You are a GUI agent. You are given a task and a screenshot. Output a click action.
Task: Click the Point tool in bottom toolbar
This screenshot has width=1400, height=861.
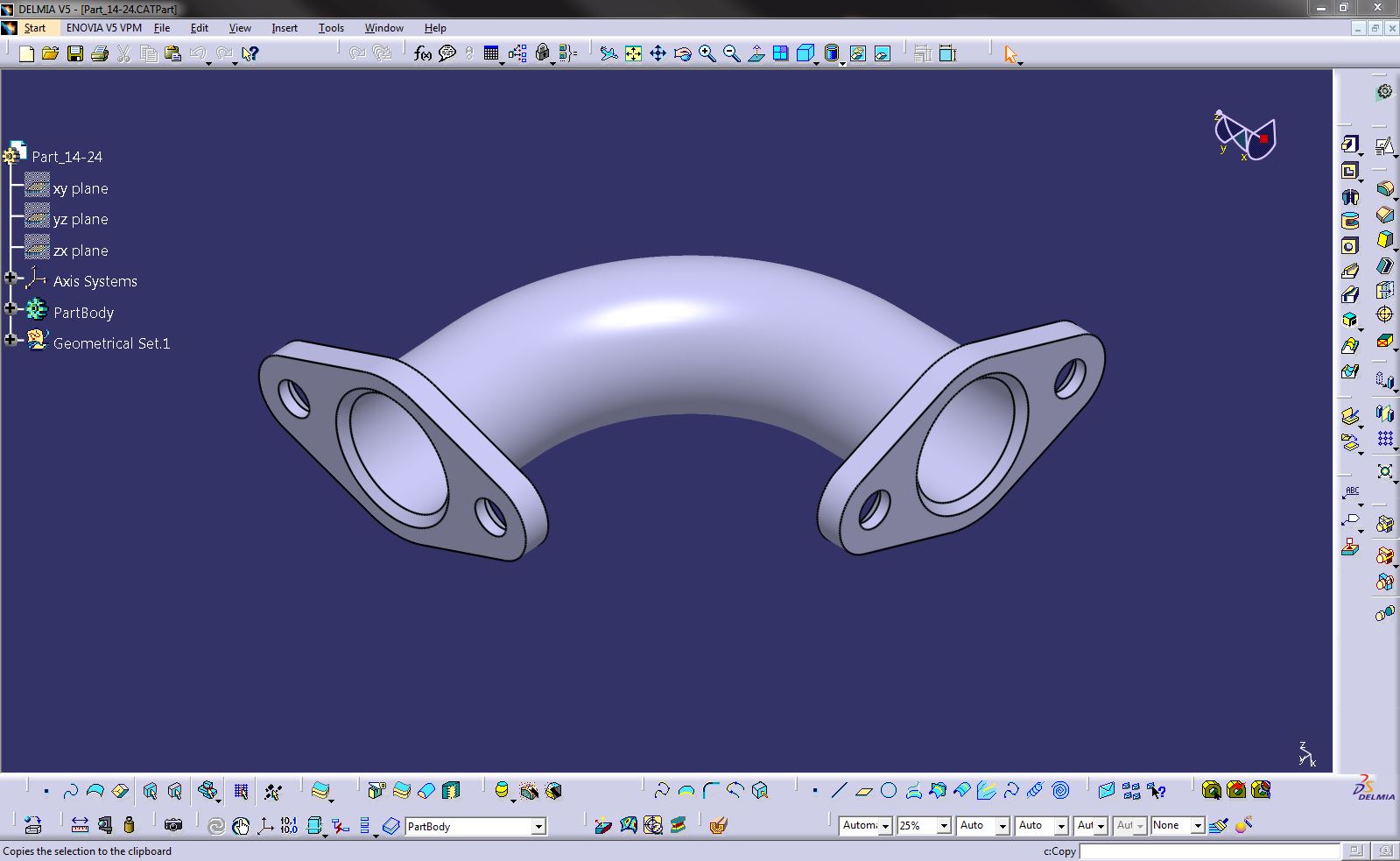814,791
